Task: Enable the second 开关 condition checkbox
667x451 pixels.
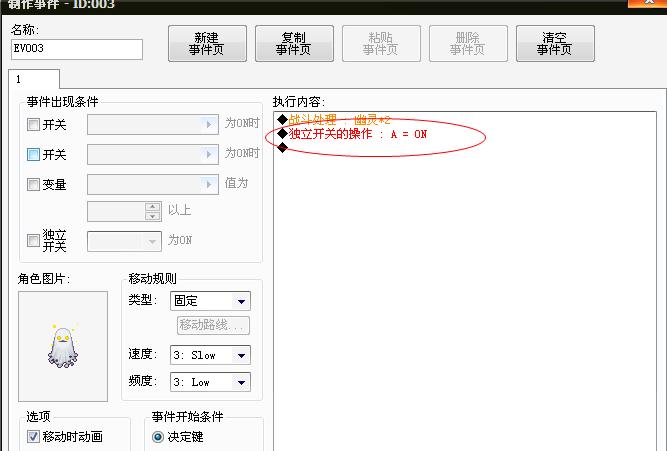Action: coord(33,154)
